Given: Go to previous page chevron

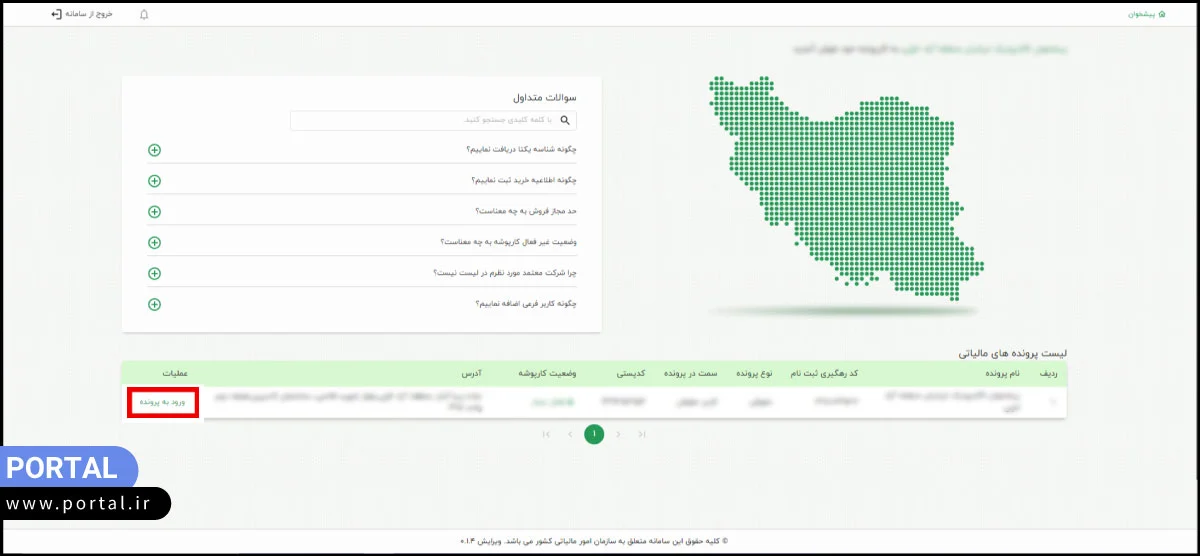Looking at the screenshot, I should pos(570,434).
